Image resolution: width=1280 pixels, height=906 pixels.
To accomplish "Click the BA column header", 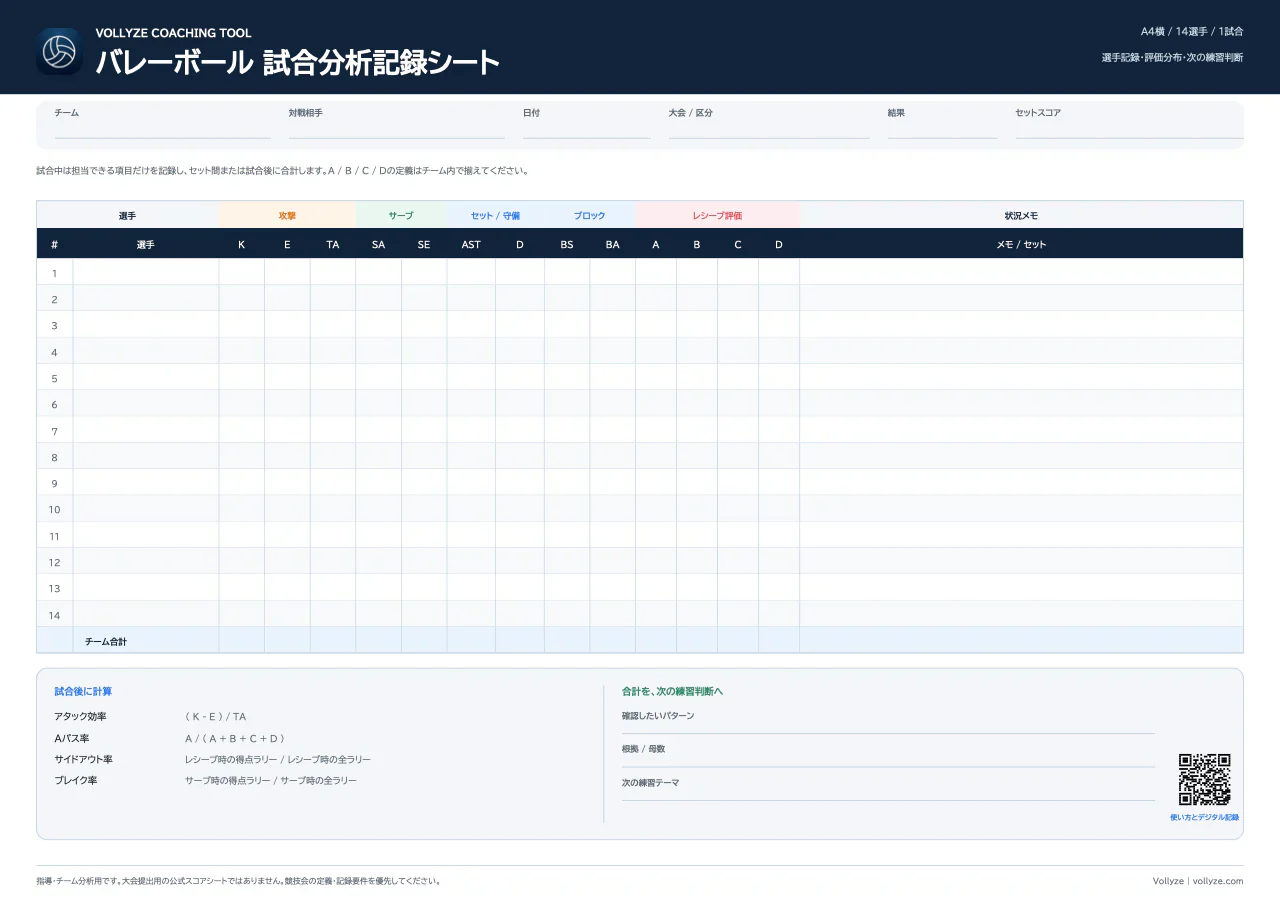I will [x=612, y=244].
